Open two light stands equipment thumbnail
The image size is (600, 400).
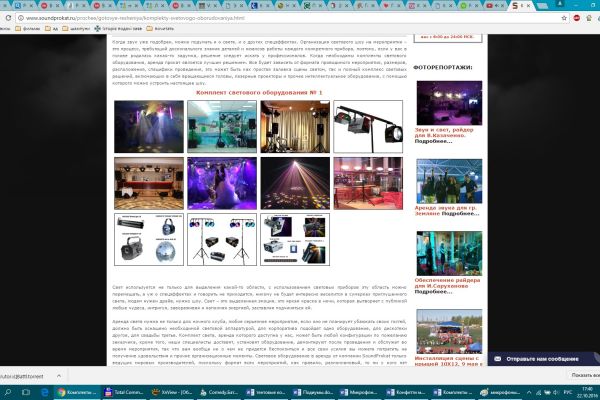[x=222, y=240]
